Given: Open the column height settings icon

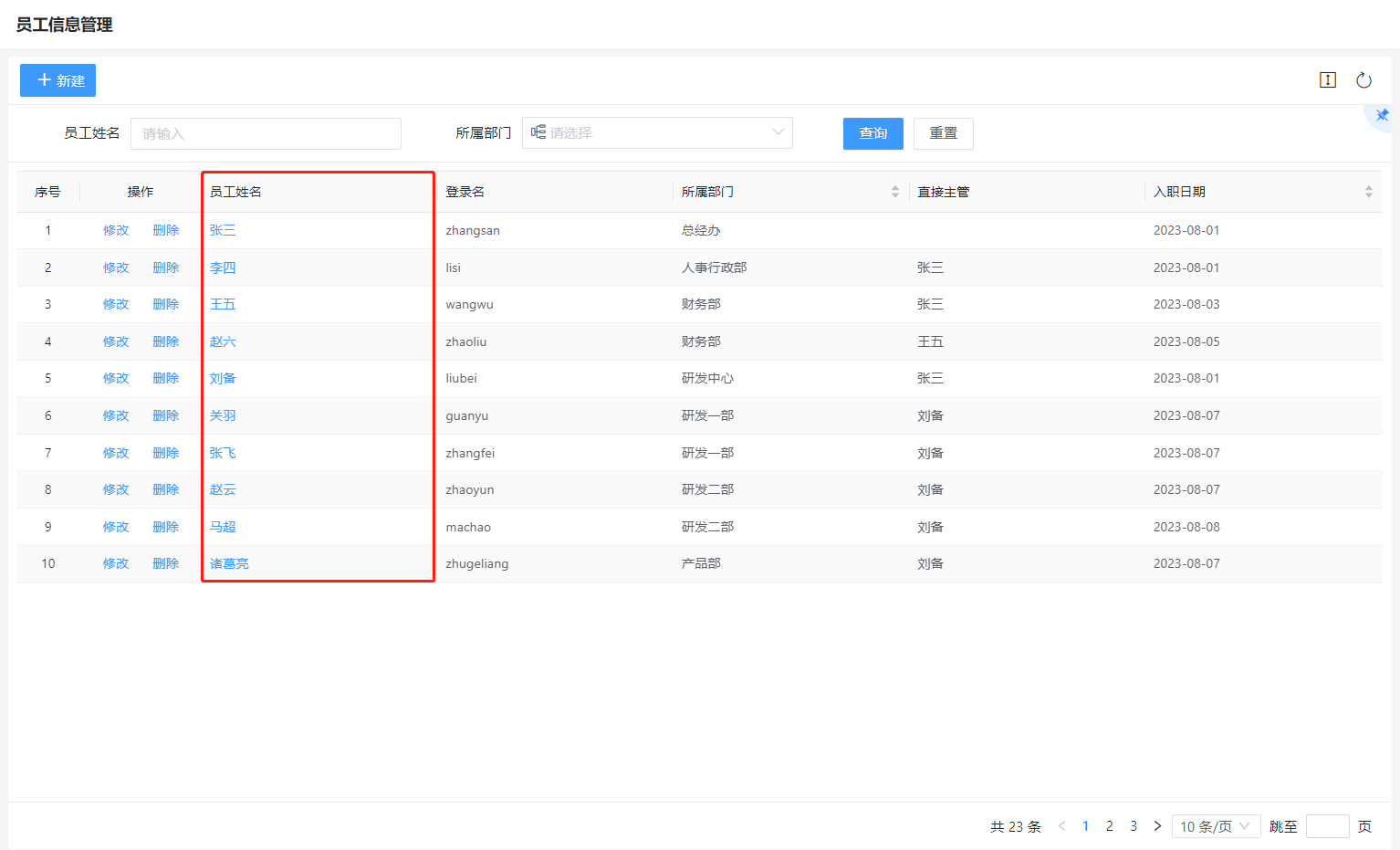Looking at the screenshot, I should [x=1328, y=80].
